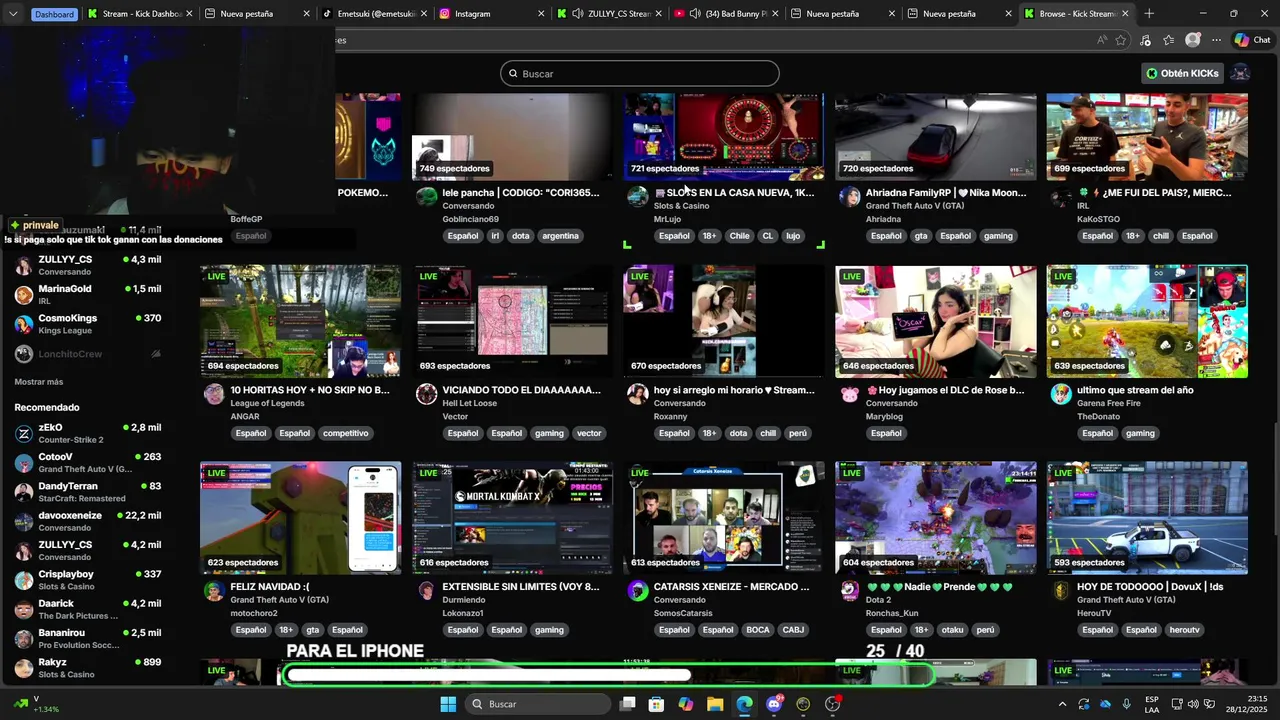The image size is (1280, 720).
Task: Open 'CATARSIS XENEIZE - MERCADO' stream title
Action: pyautogui.click(x=732, y=587)
